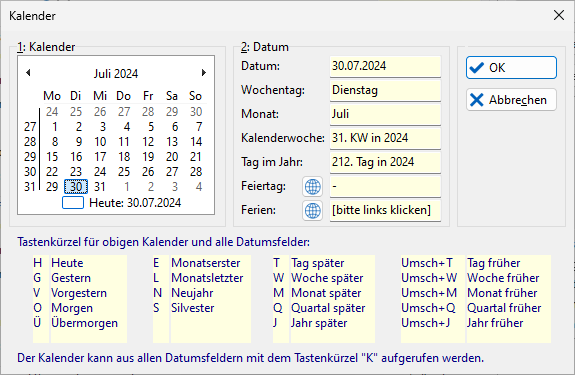
Task: Close the Kalender dialog window
Action: (x=559, y=15)
